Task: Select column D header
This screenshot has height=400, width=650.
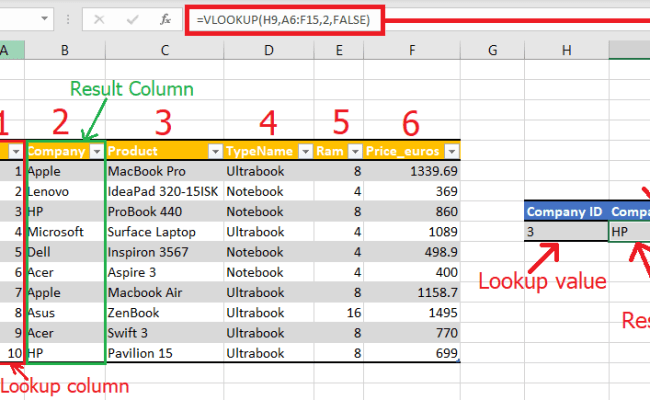Action: coord(269,50)
